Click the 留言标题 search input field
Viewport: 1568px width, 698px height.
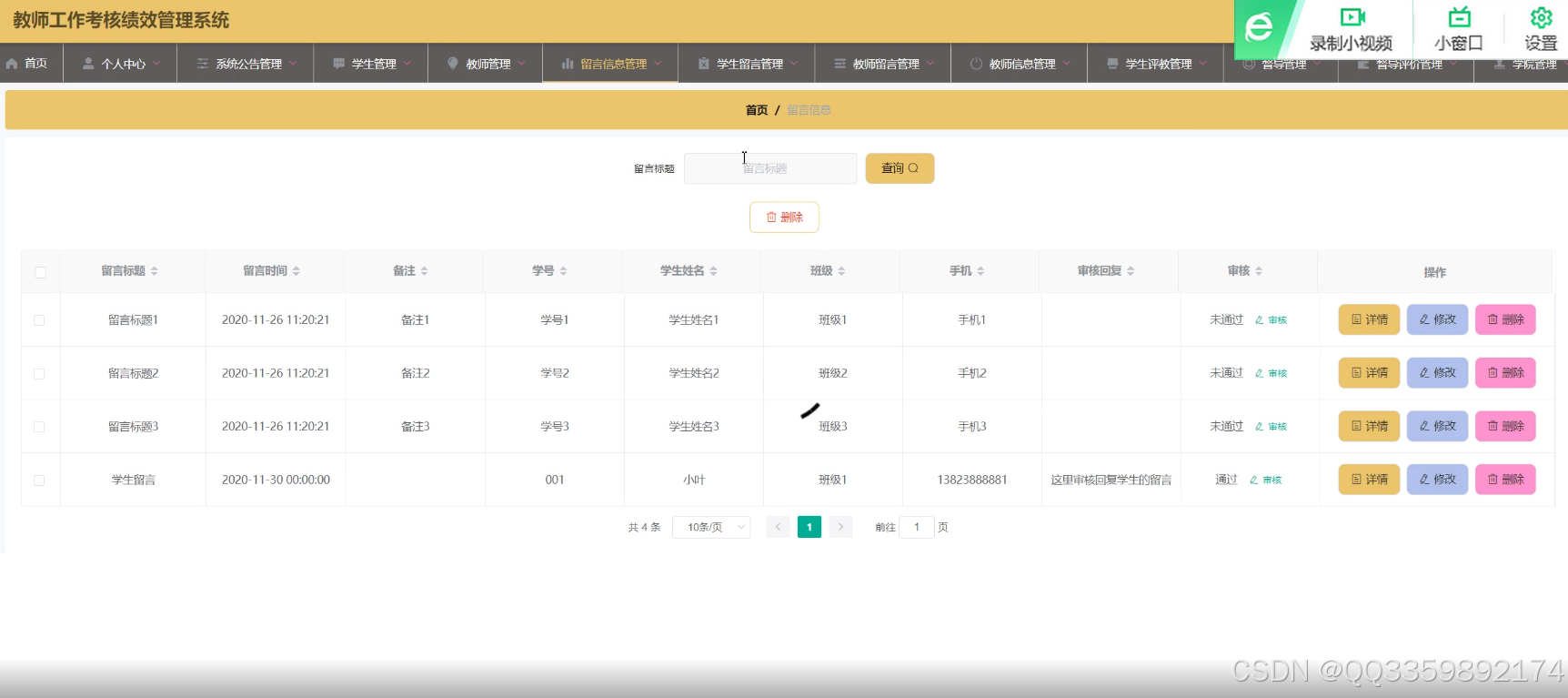point(770,168)
